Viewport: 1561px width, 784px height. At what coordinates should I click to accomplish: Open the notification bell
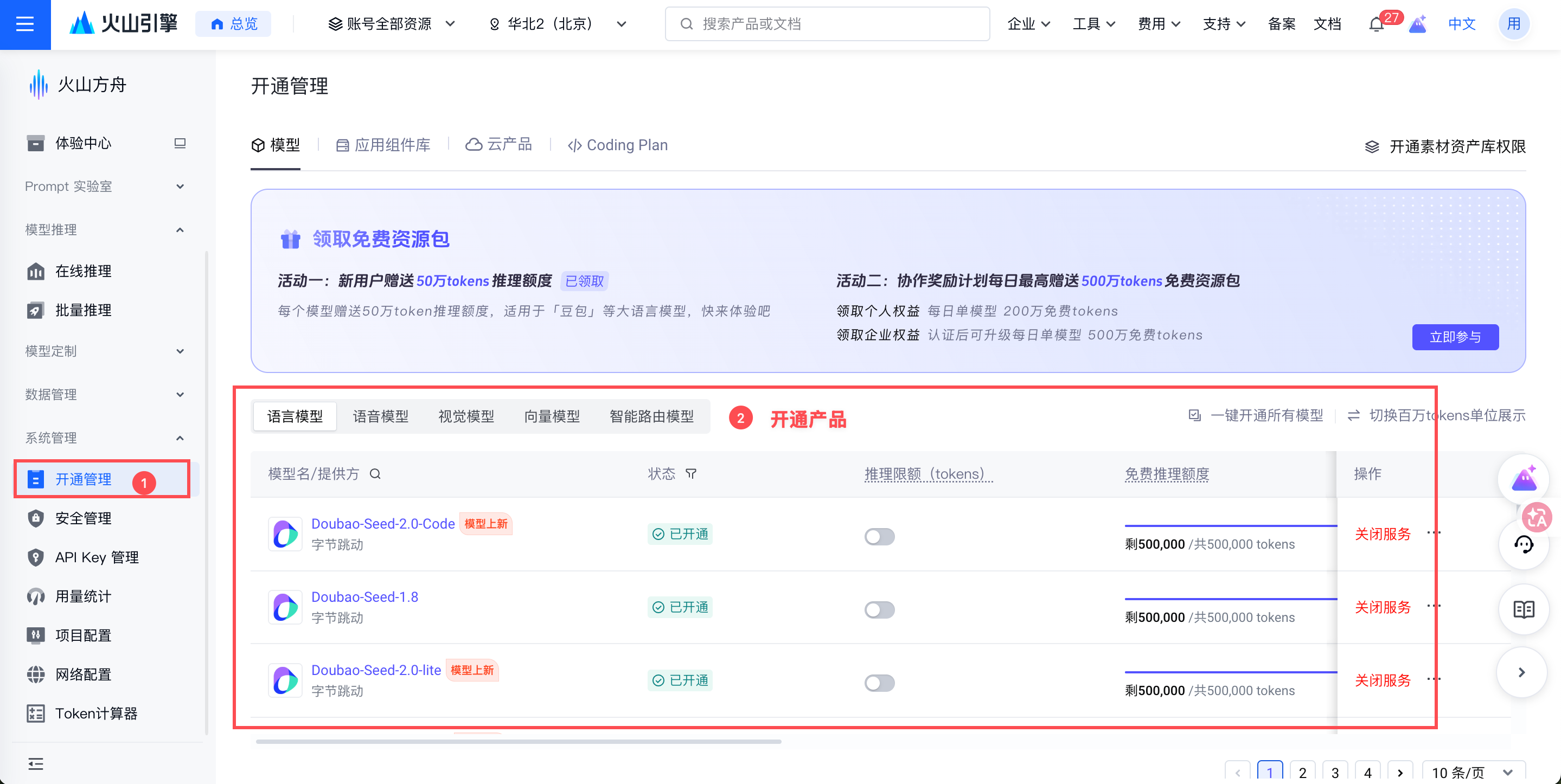pos(1376,24)
